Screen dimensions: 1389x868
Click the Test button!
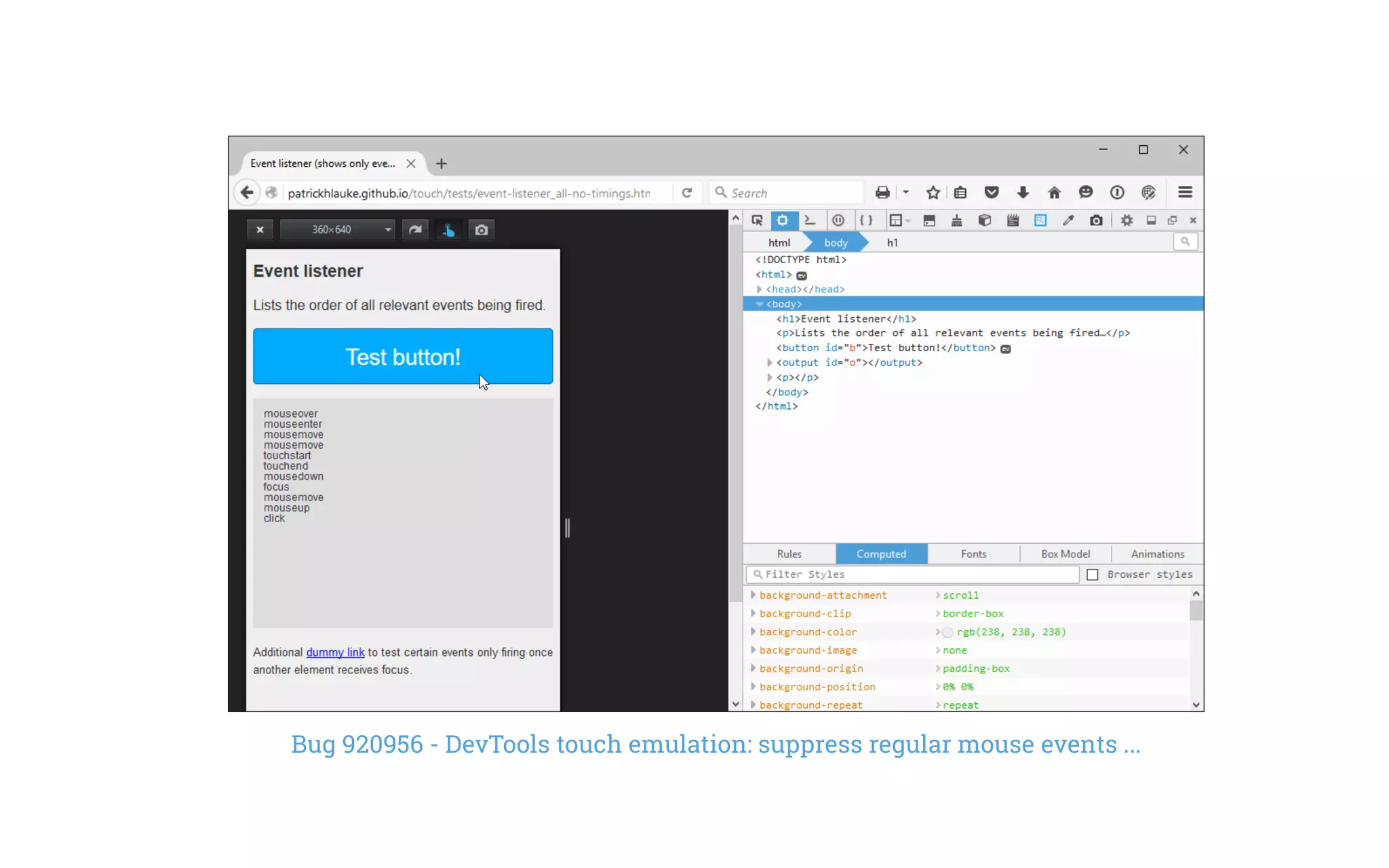point(403,357)
